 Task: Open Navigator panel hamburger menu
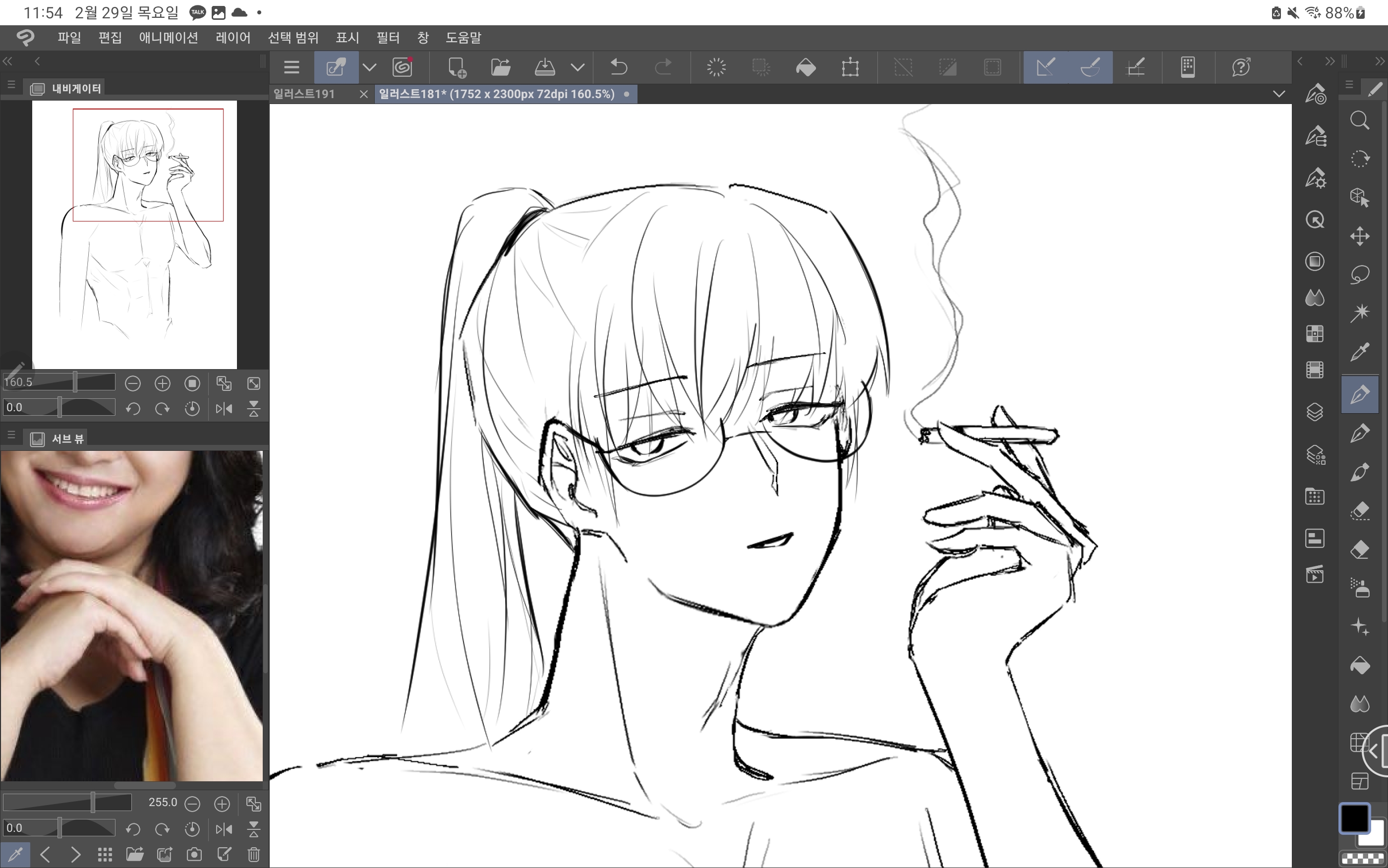11,85
